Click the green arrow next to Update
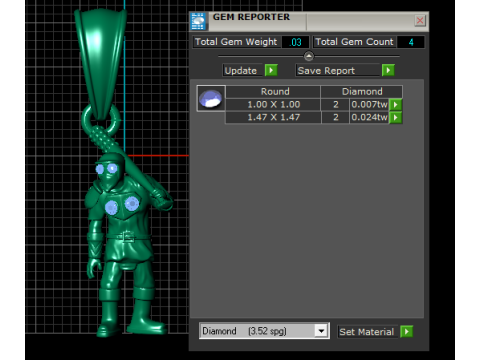Viewport: 480px width, 360px height. [x=271, y=70]
